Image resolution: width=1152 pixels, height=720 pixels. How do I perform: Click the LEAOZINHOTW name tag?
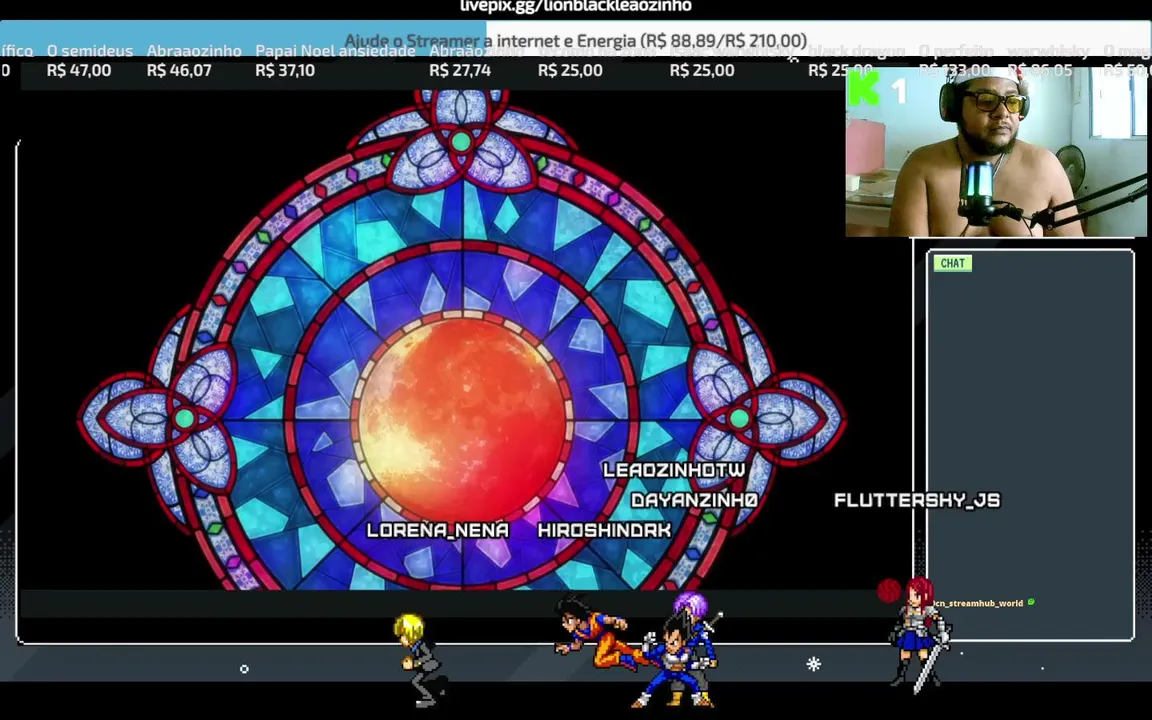(674, 470)
